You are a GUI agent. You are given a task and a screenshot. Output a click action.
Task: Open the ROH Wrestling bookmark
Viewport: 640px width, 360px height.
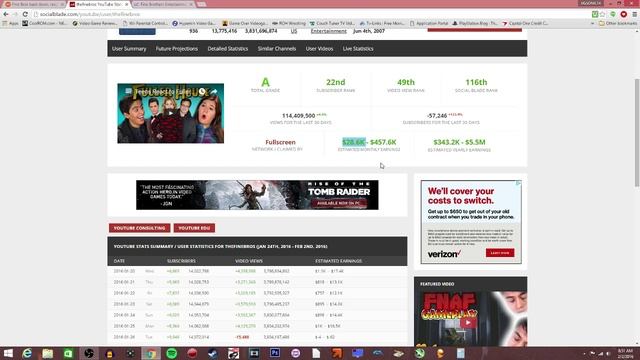pos(289,23)
